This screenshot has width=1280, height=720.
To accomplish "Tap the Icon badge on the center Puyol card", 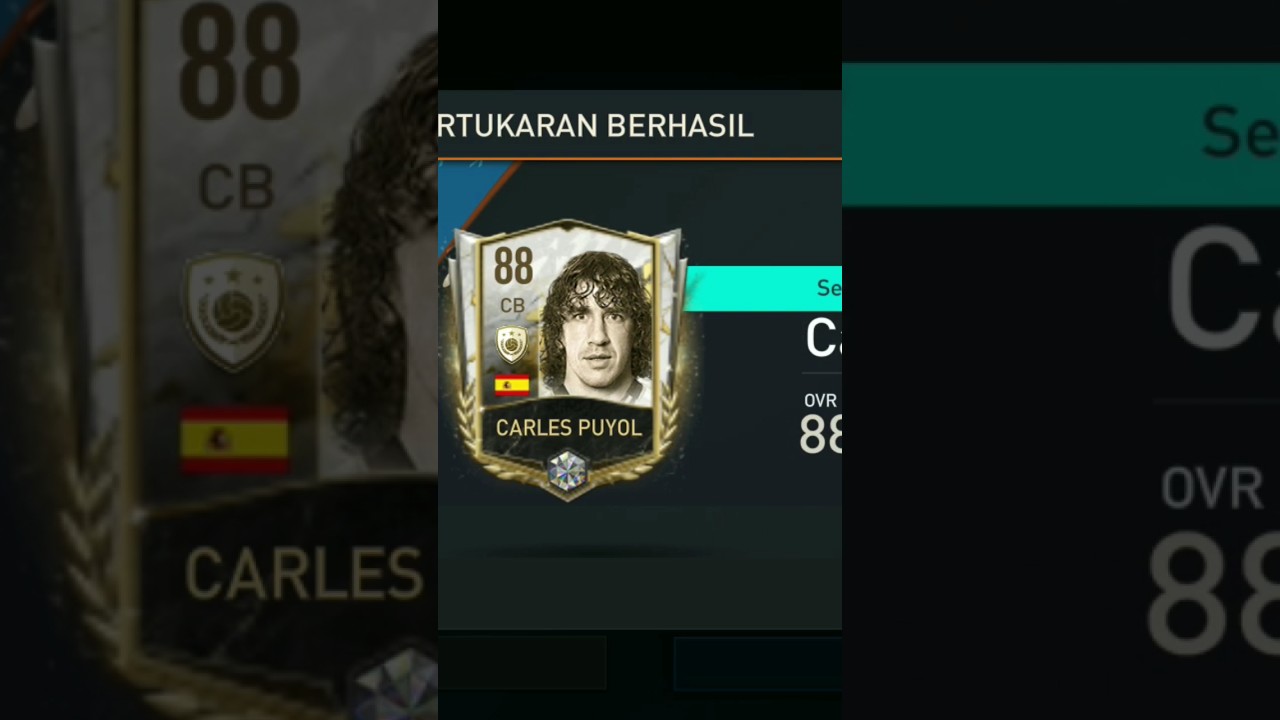I will click(512, 344).
